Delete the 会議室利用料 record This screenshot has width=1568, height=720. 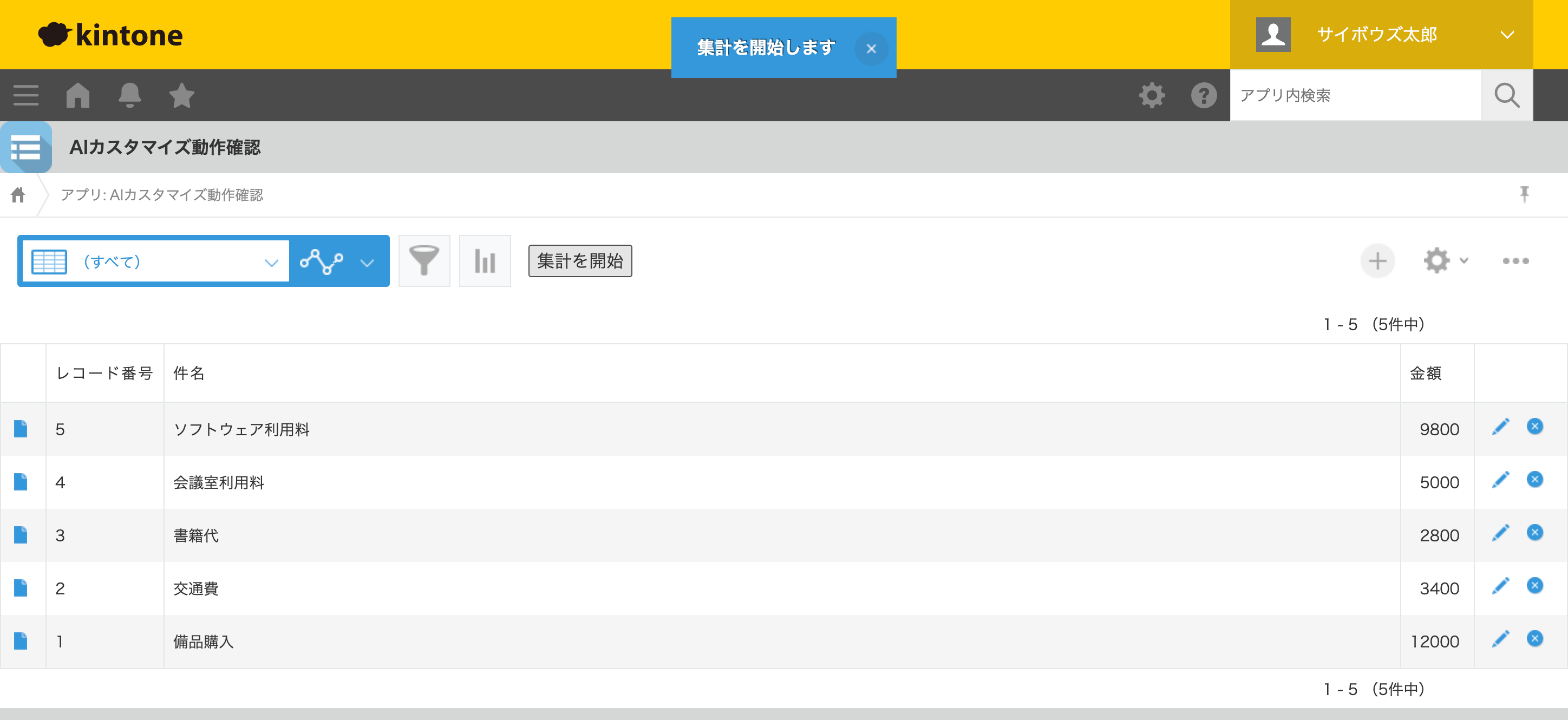click(x=1535, y=480)
